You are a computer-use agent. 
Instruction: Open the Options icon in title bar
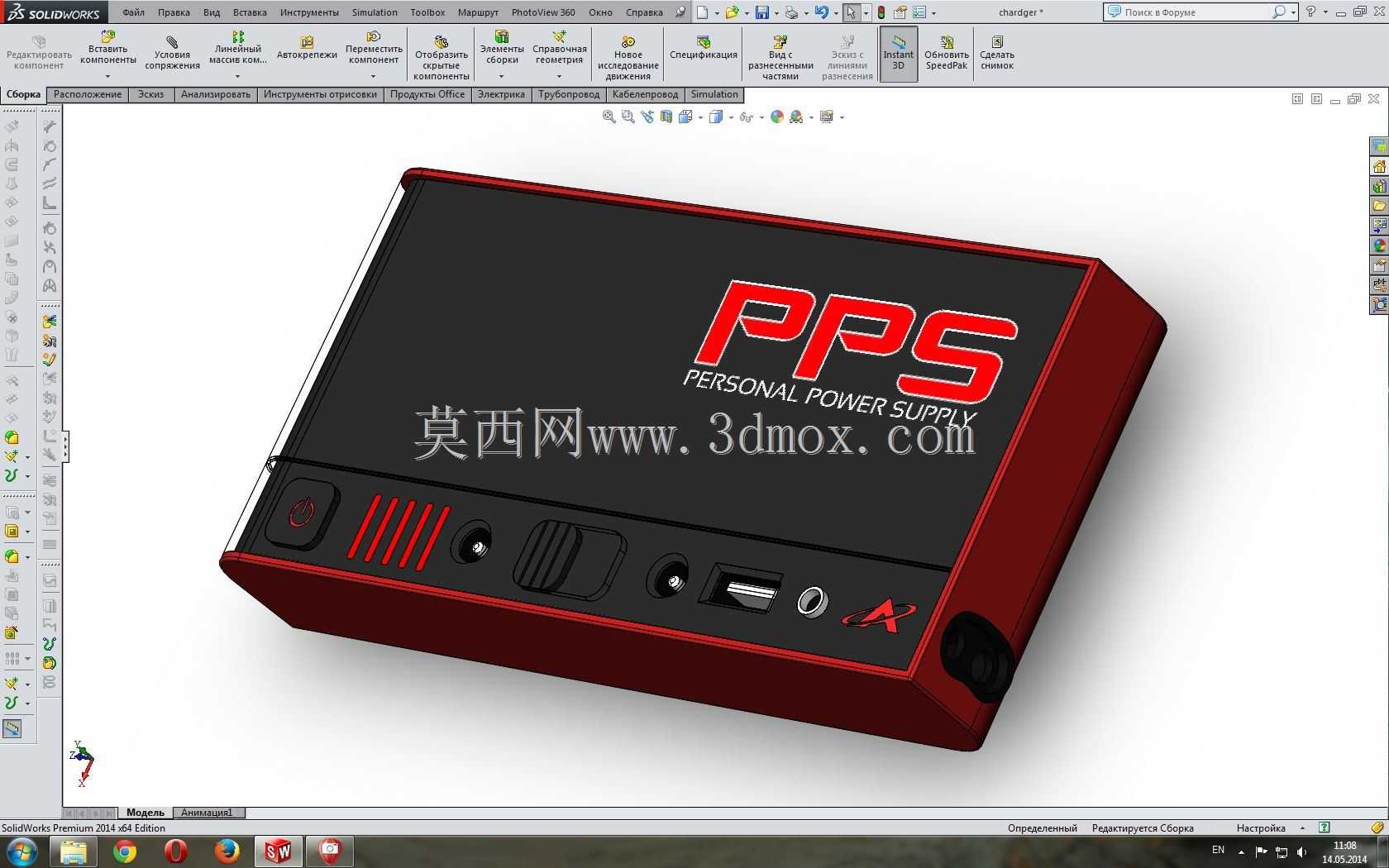pos(919,12)
